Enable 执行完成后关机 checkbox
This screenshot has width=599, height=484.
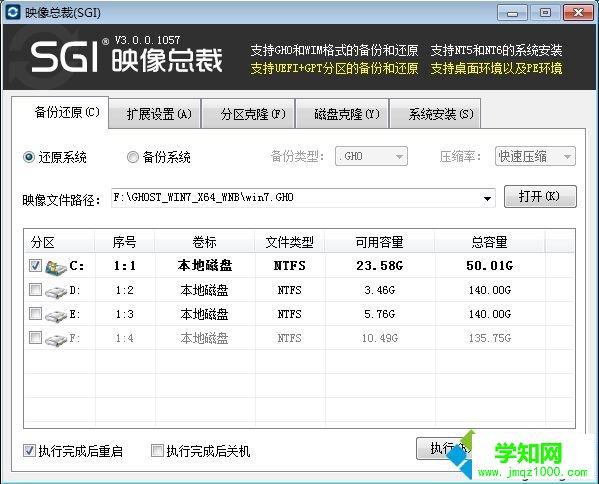tap(157, 451)
